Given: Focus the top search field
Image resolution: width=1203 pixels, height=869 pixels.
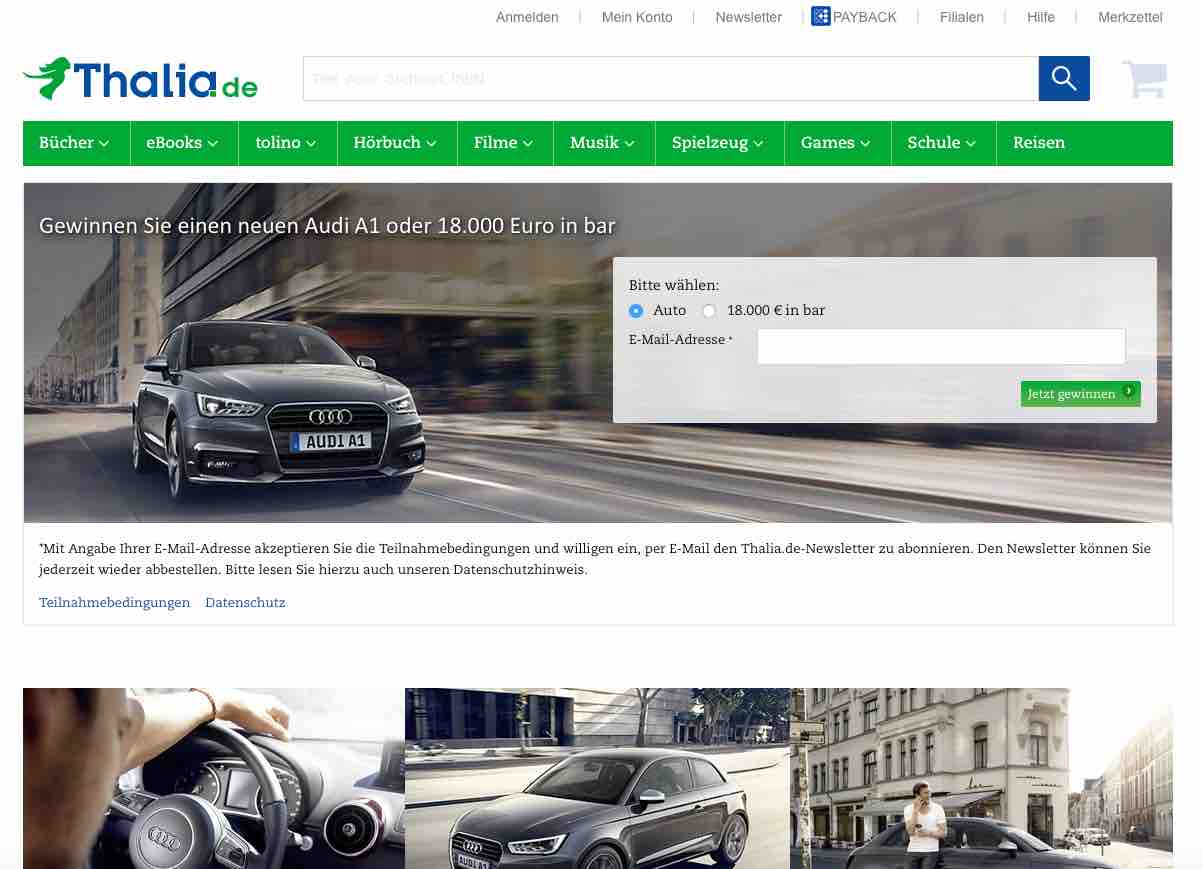Looking at the screenshot, I should 671,79.
